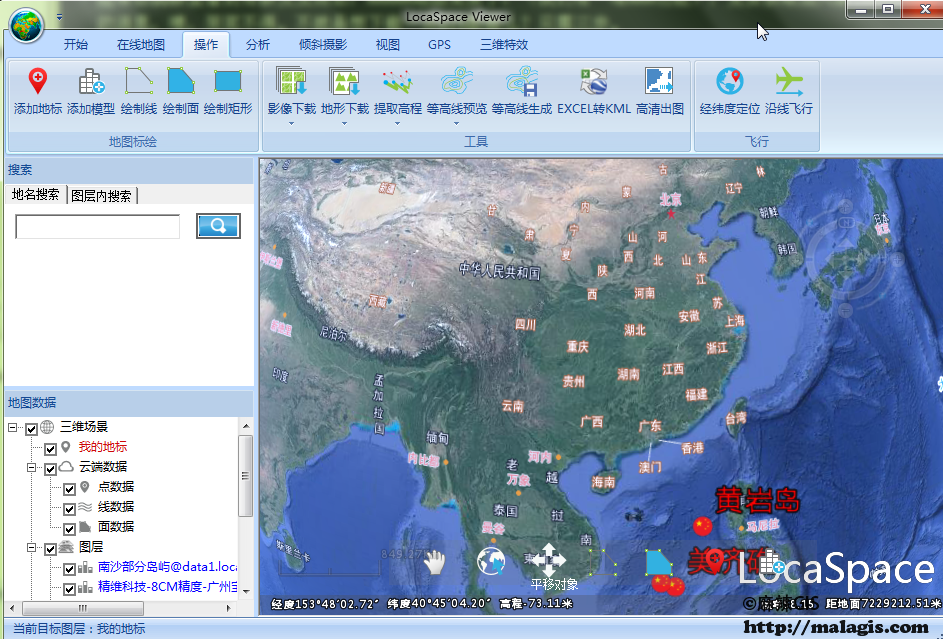Switch to the 视图 ribbon tab
The height and width of the screenshot is (639, 943).
[388, 44]
